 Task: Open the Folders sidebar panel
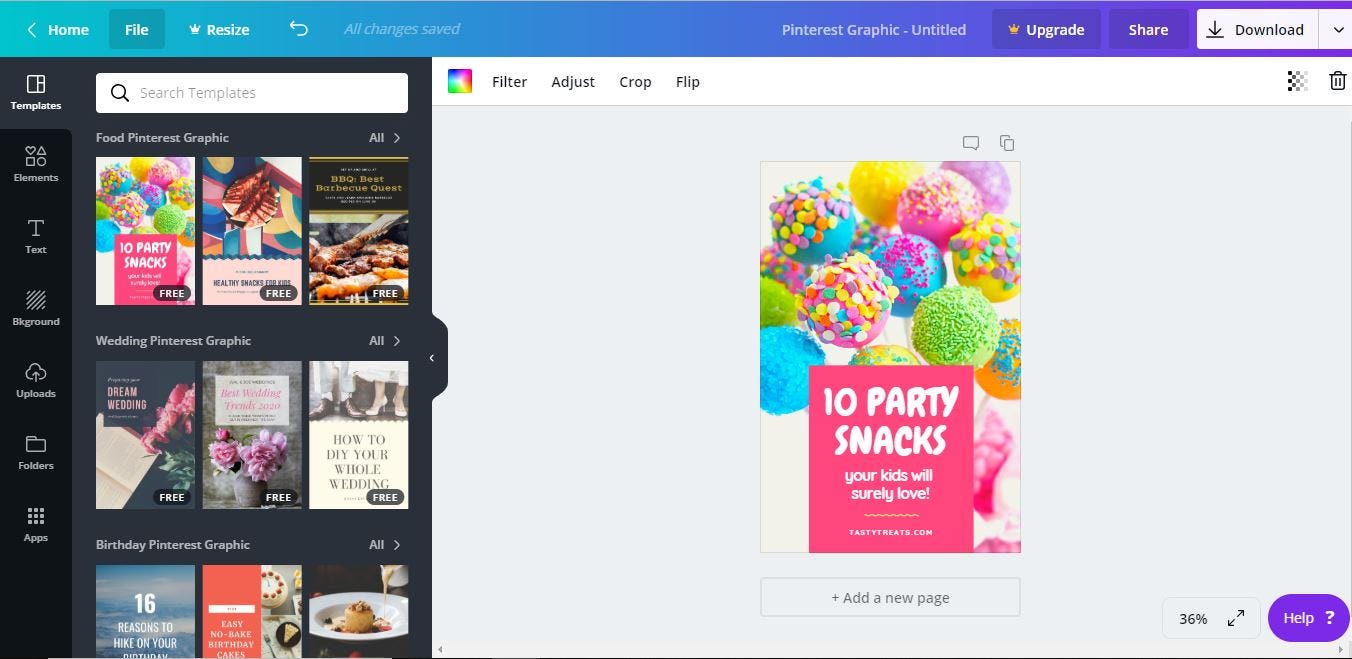(x=36, y=452)
